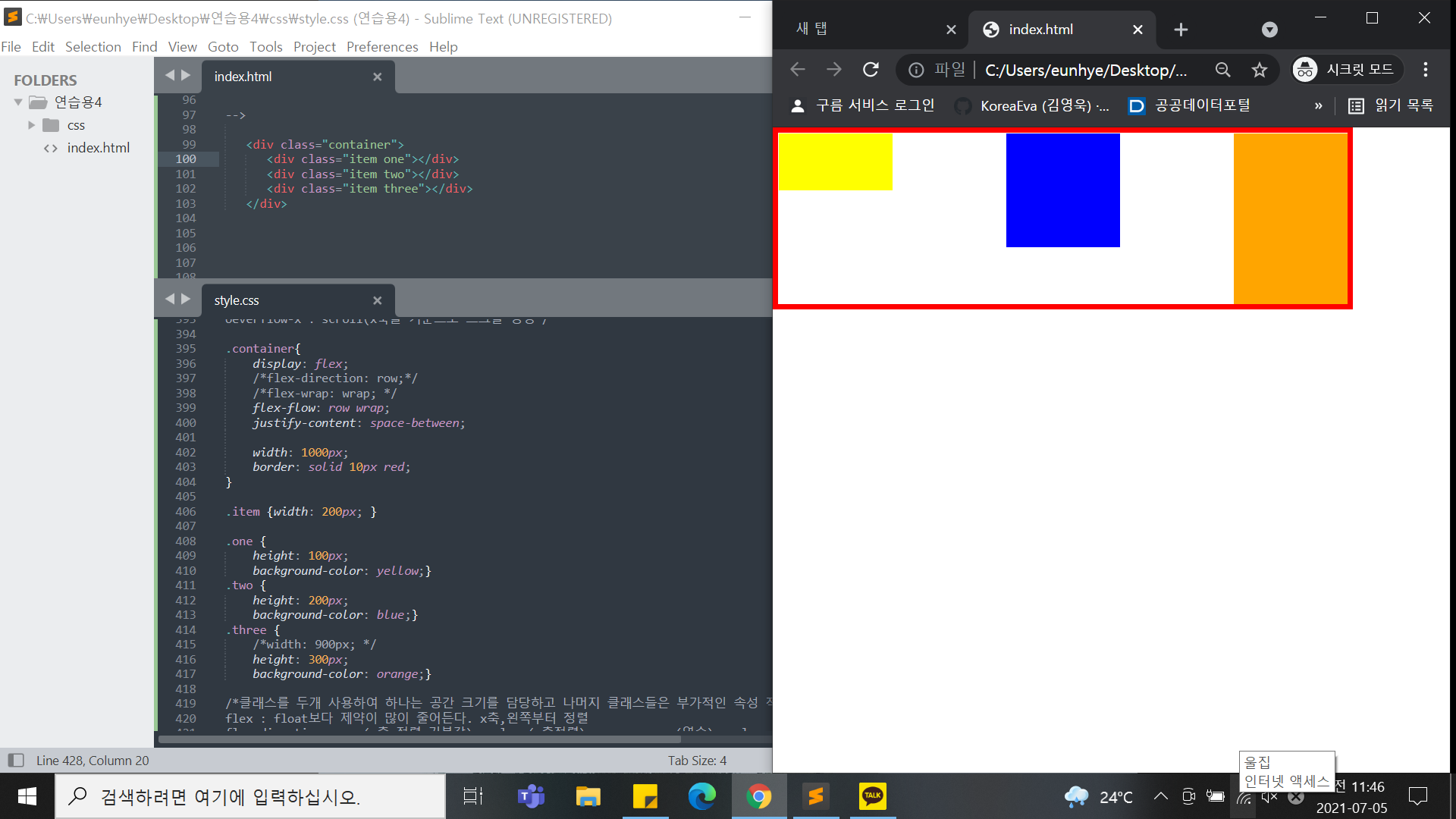Viewport: 1456px width, 819px height.
Task: Open a new Chrome tab with plus button
Action: pos(1181,30)
